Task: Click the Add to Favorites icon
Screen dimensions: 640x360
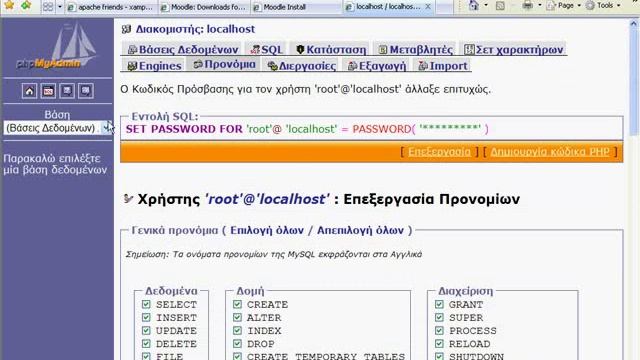Action: (x=26, y=5)
